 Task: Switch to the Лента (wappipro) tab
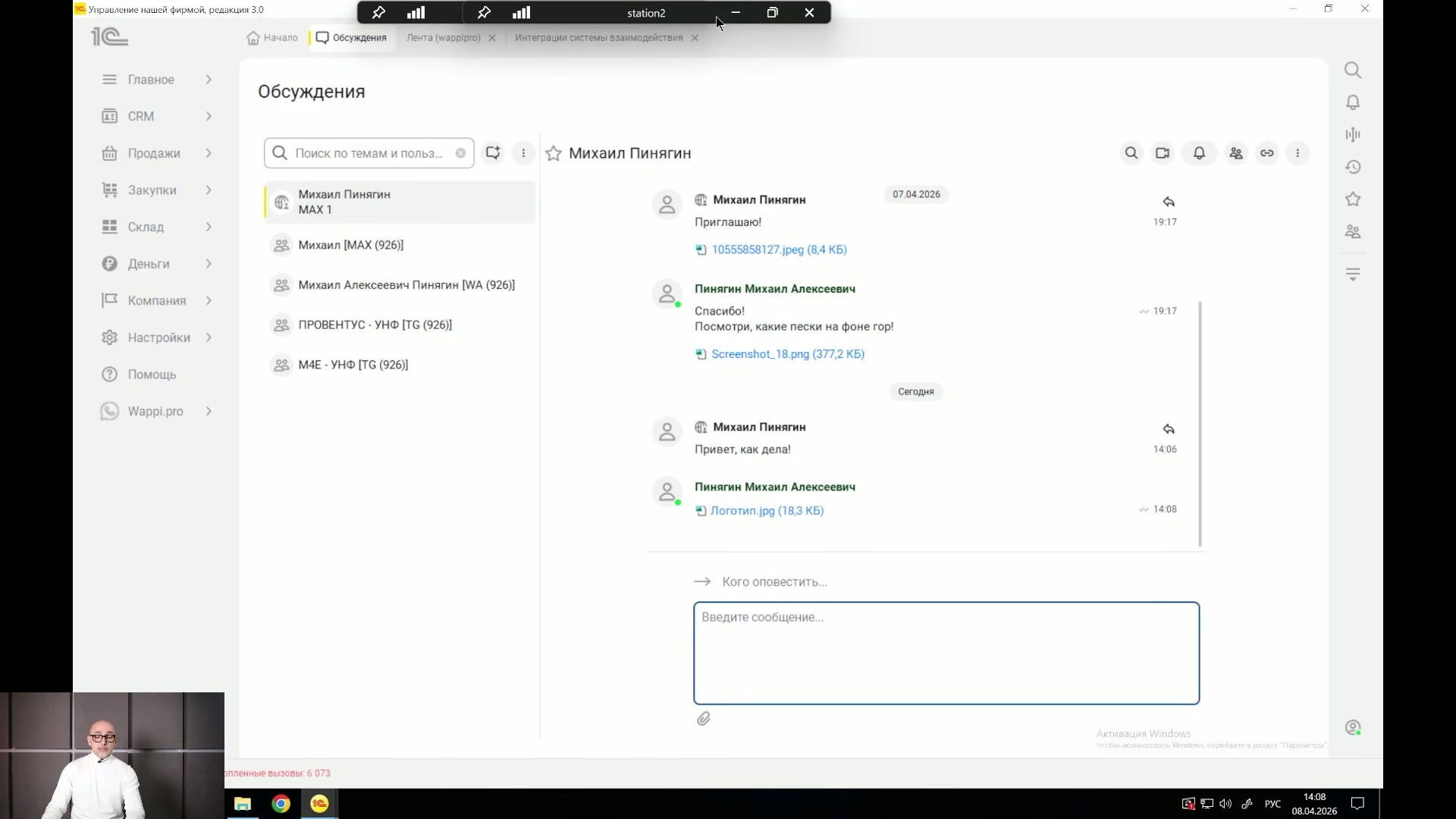point(444,38)
